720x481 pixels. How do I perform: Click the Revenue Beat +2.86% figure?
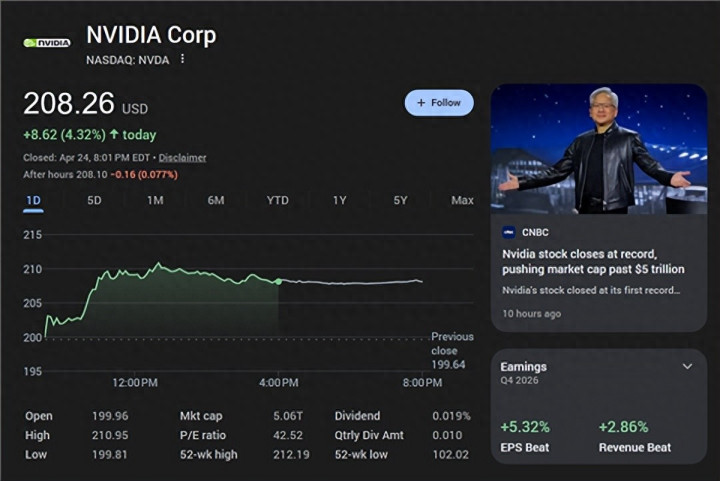coord(623,427)
